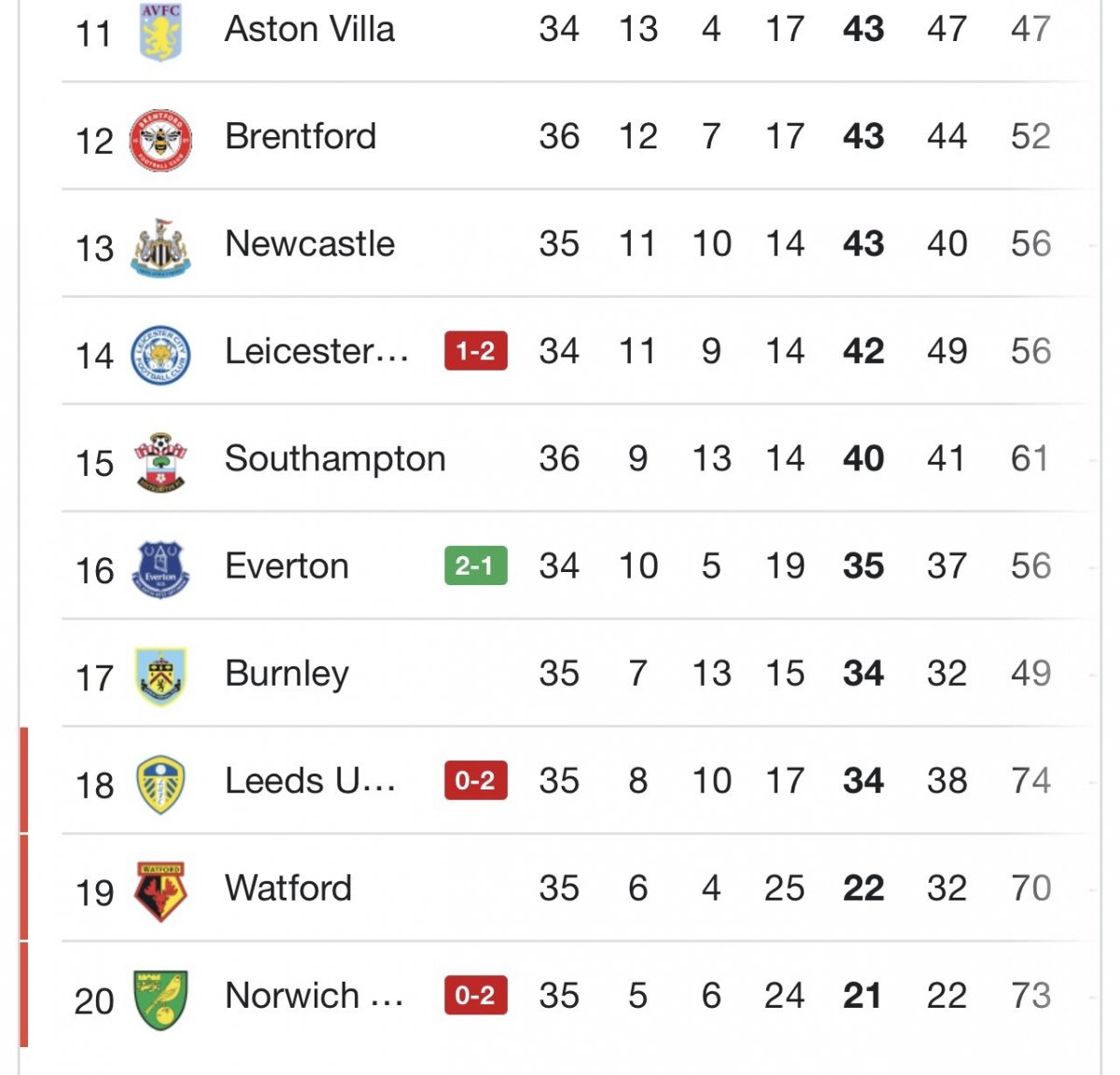Click the Southampton club crest
The height and width of the screenshot is (1075, 1120).
(161, 462)
